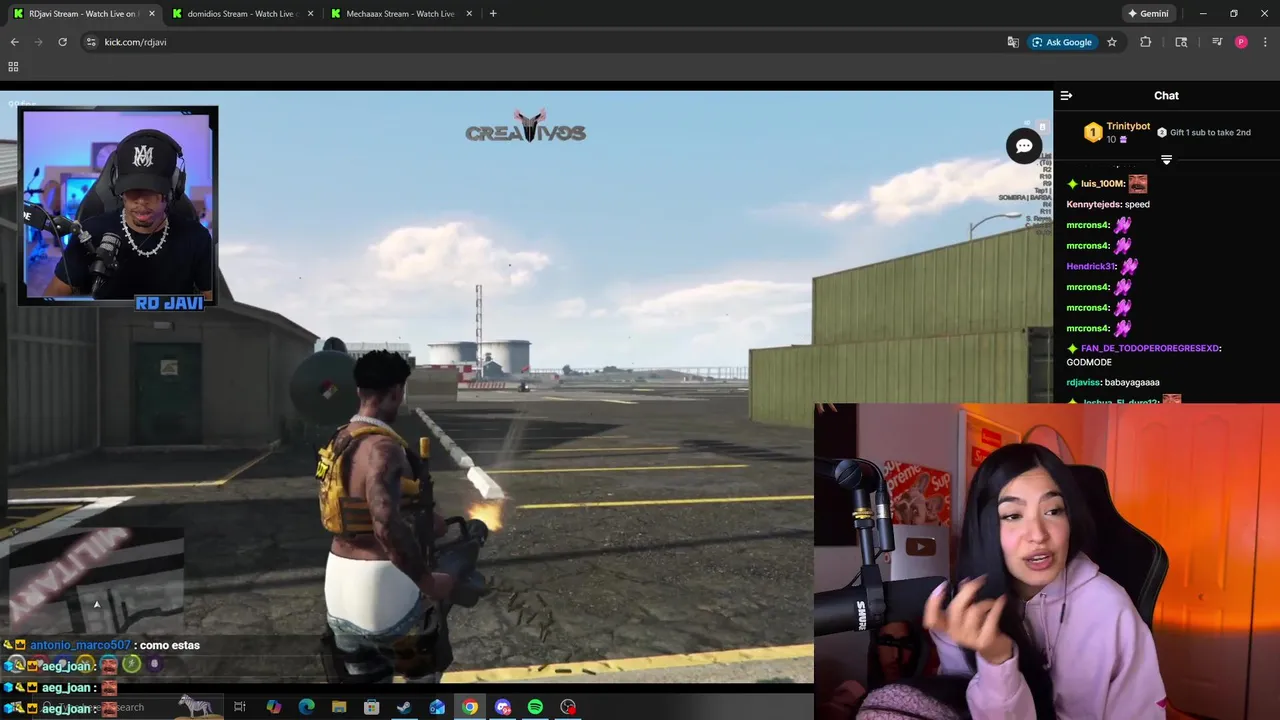The image size is (1280, 720).
Task: Open Steam from the taskbar
Action: point(404,707)
